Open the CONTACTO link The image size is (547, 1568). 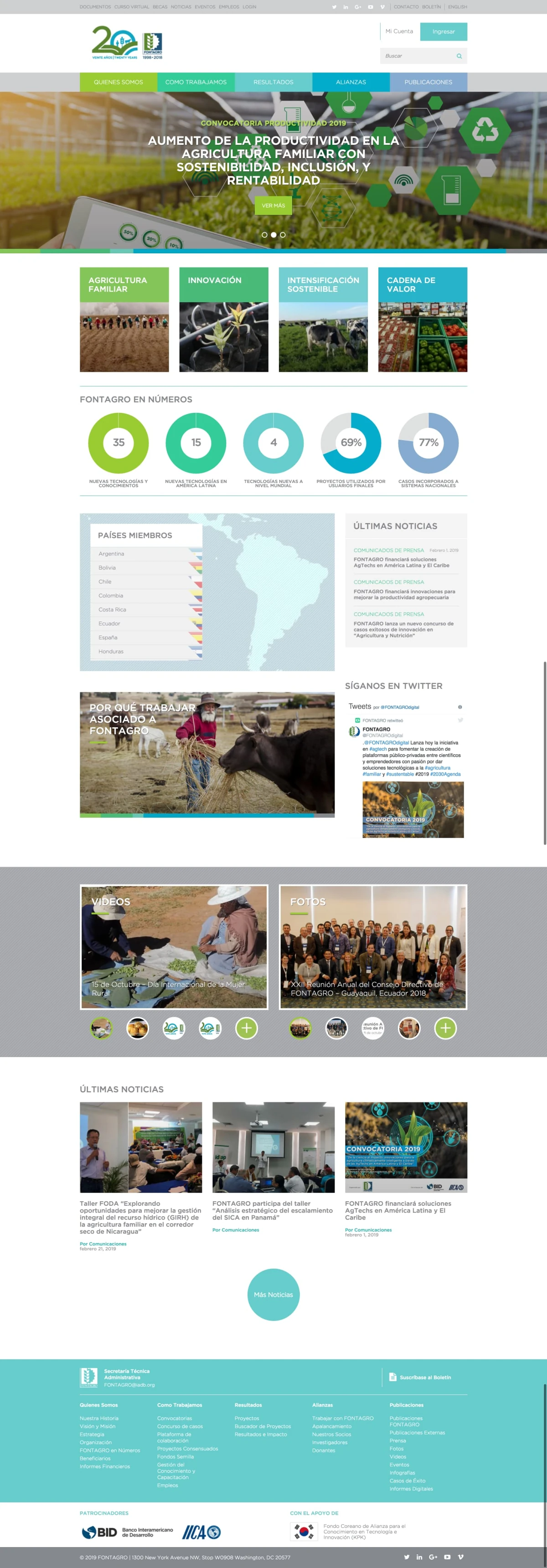[406, 7]
